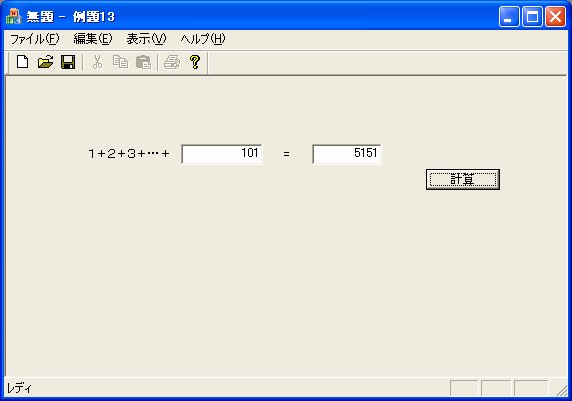Image resolution: width=572 pixels, height=401 pixels.
Task: Click the 計算 button
Action: tap(463, 180)
